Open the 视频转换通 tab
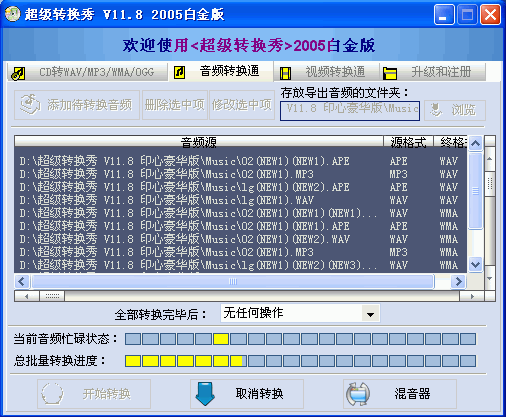The image size is (506, 417). coord(326,72)
